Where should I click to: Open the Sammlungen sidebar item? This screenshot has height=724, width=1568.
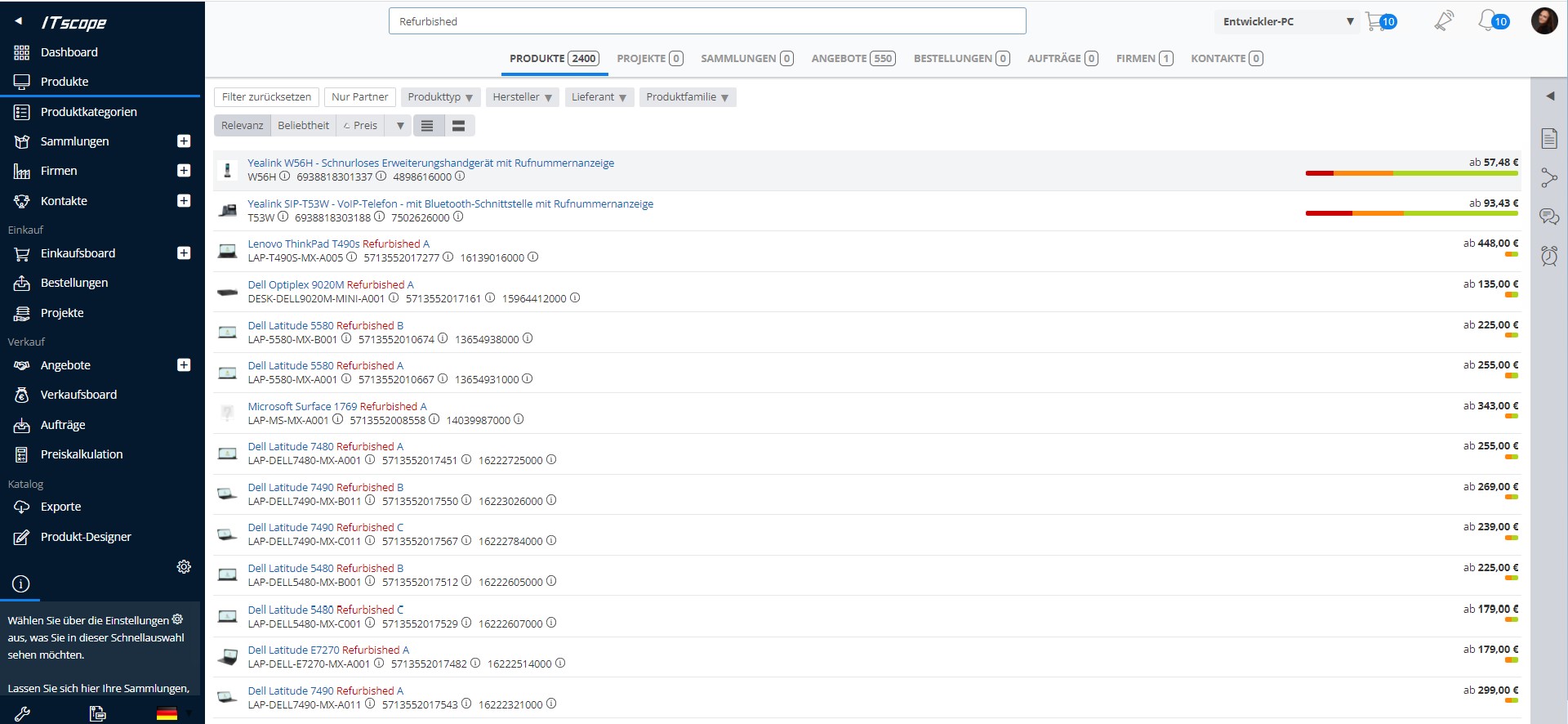[74, 141]
